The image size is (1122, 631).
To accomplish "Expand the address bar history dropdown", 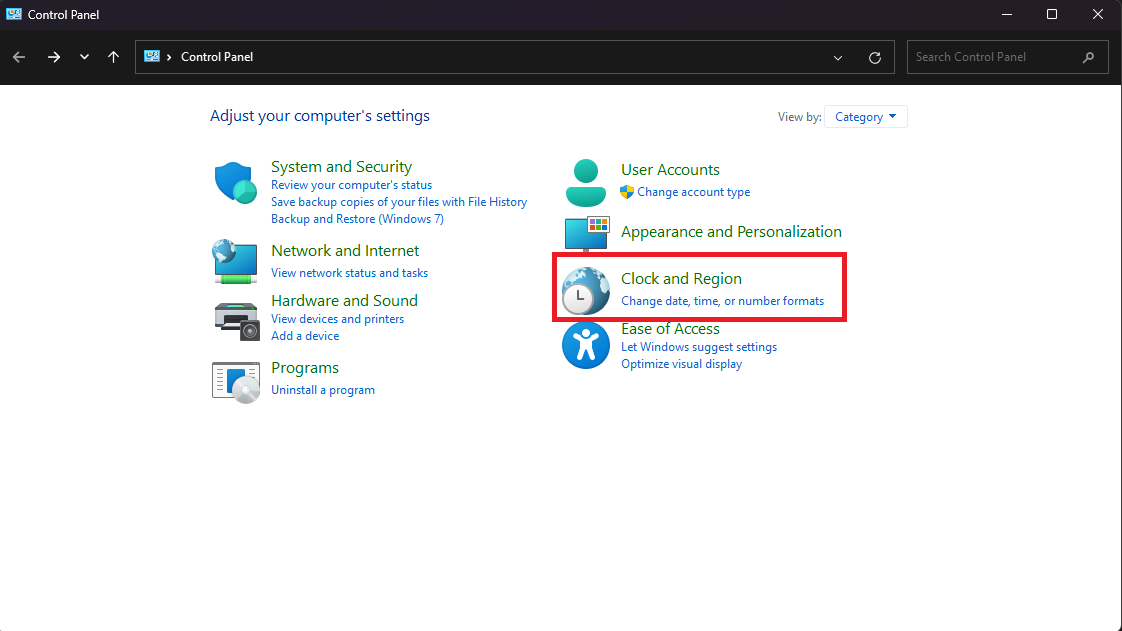I will point(838,58).
